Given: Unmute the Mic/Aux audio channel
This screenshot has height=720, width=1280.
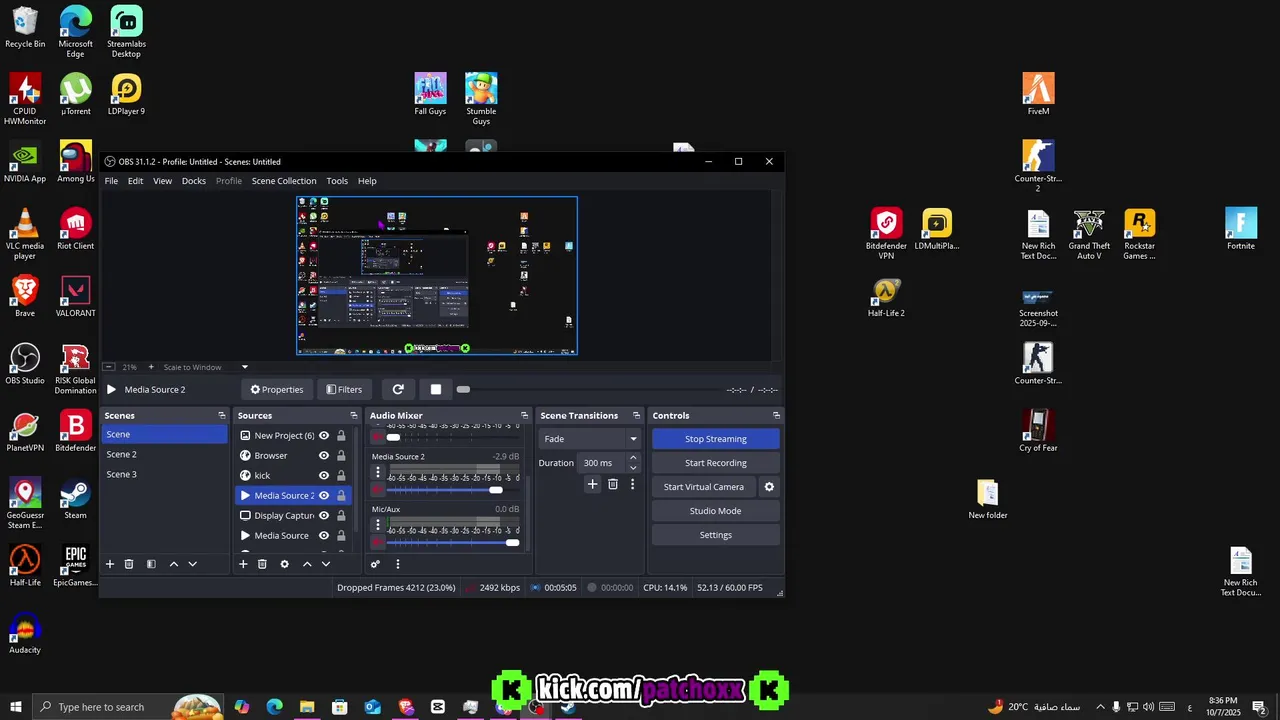Looking at the screenshot, I should pos(377,542).
